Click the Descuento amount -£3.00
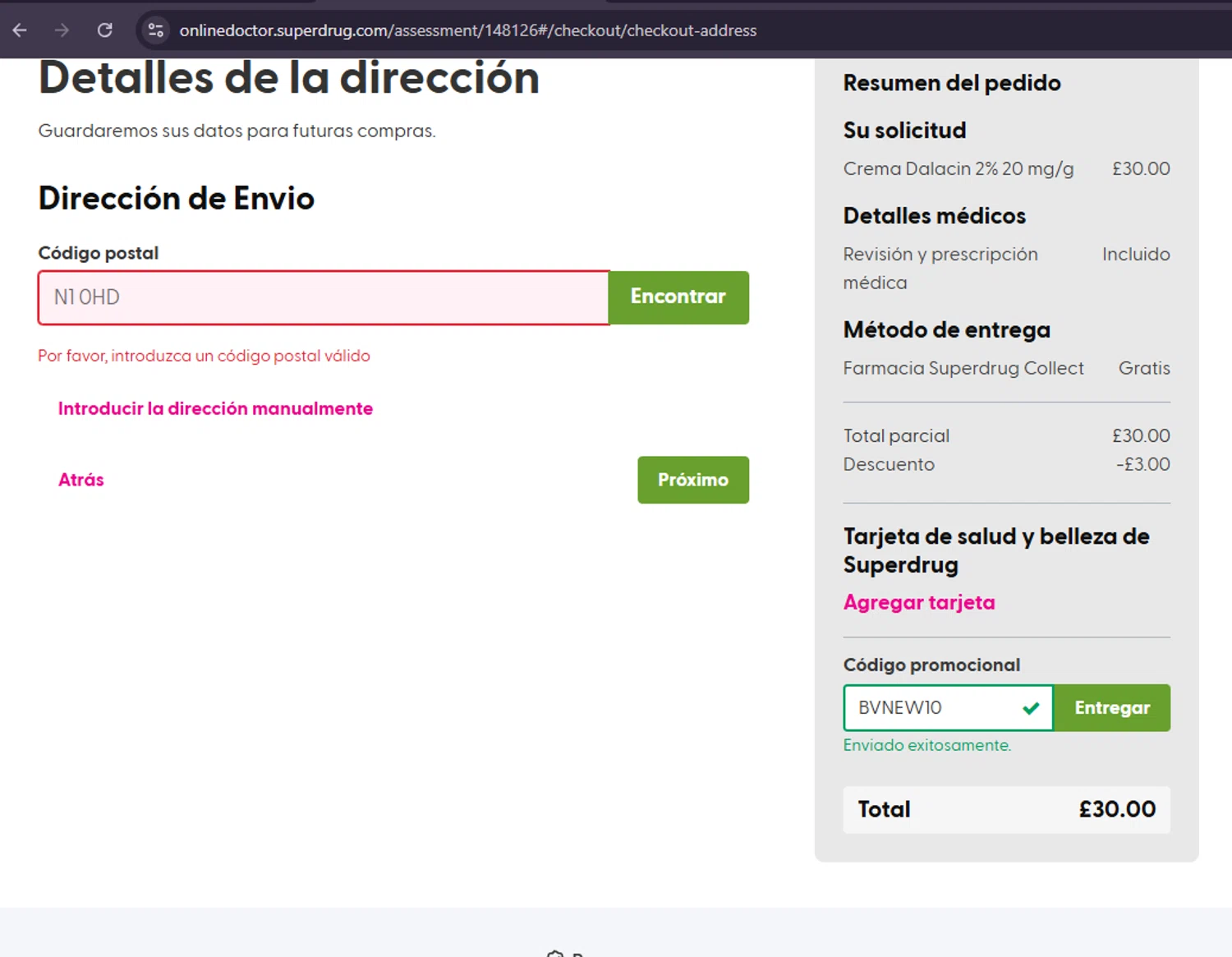1232x957 pixels. tap(1143, 464)
